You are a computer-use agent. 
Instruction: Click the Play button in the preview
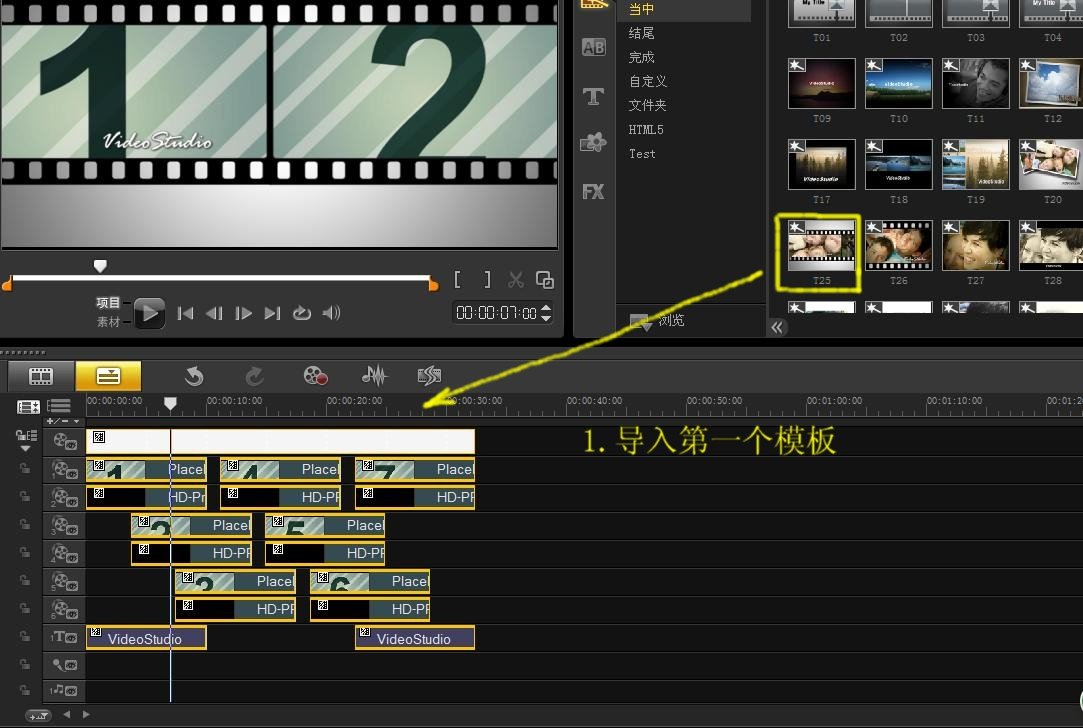tap(149, 313)
